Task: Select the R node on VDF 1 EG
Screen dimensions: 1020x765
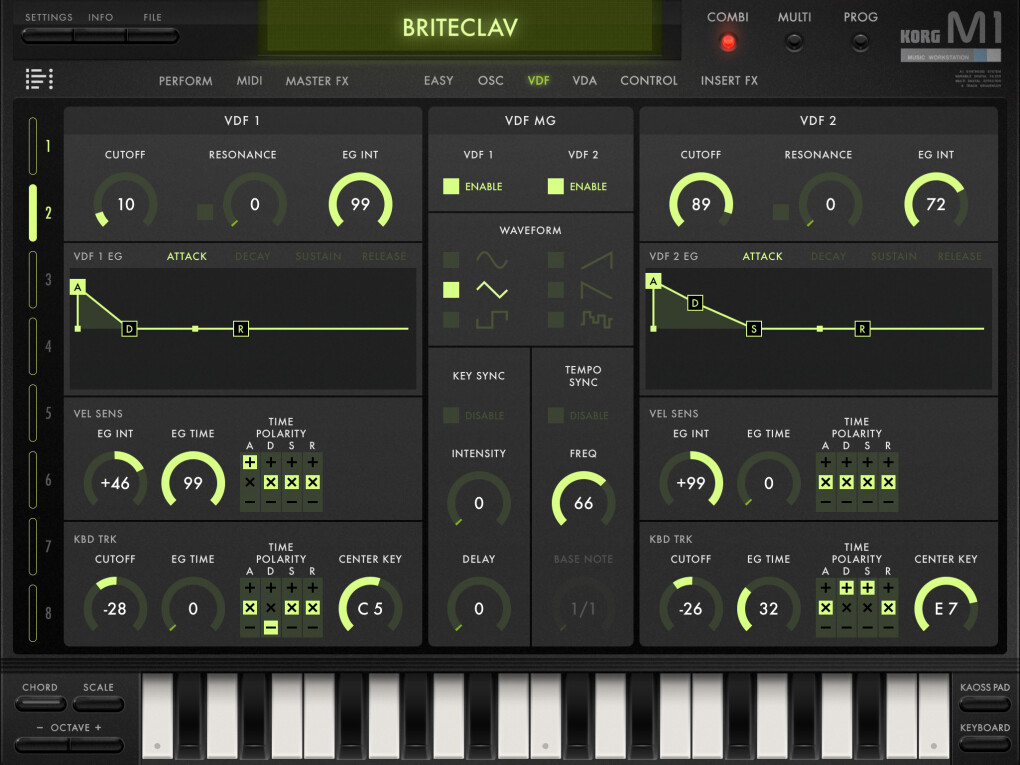Action: click(241, 329)
